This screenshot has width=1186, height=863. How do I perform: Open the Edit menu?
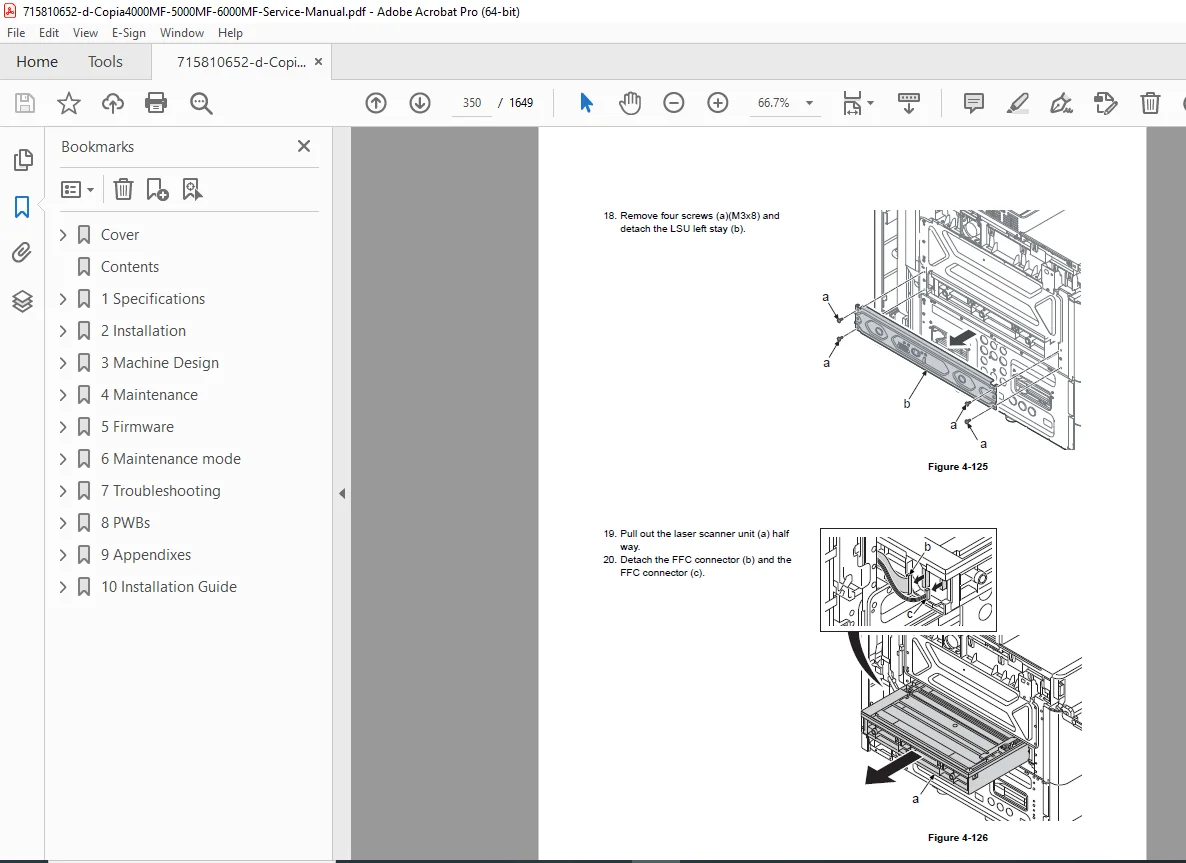(49, 33)
